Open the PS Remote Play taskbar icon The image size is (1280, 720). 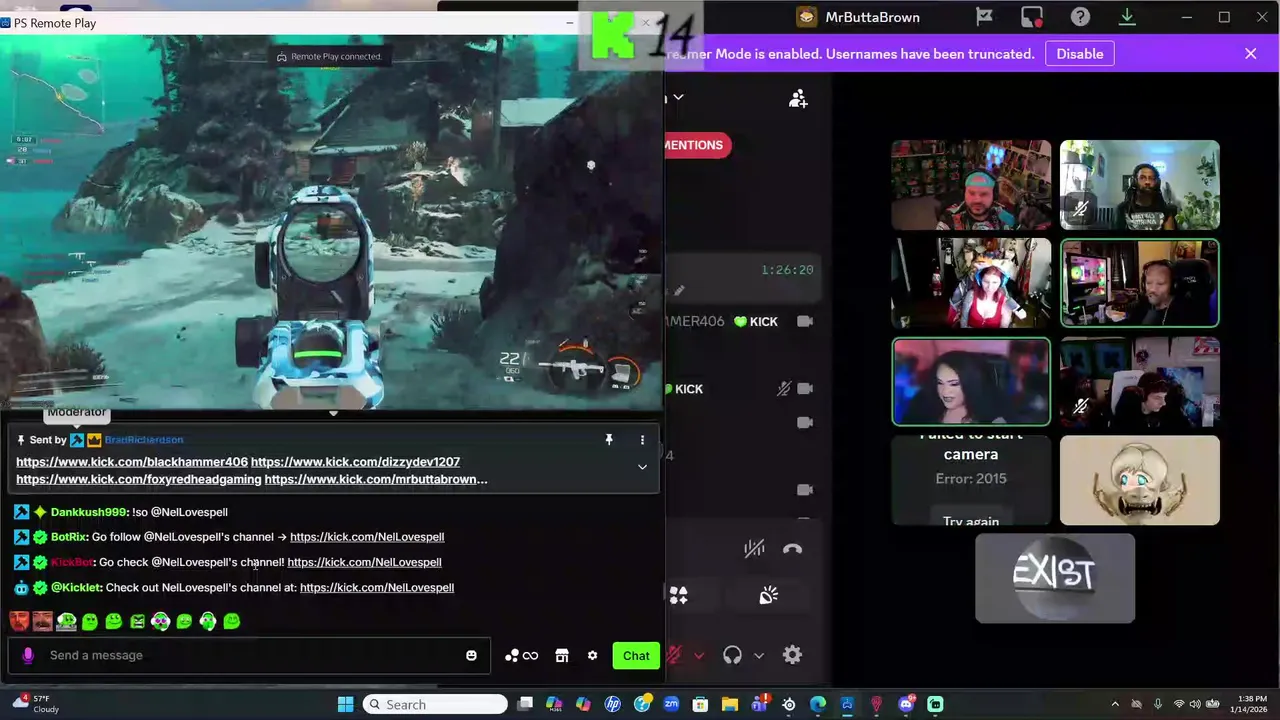pyautogui.click(x=847, y=704)
